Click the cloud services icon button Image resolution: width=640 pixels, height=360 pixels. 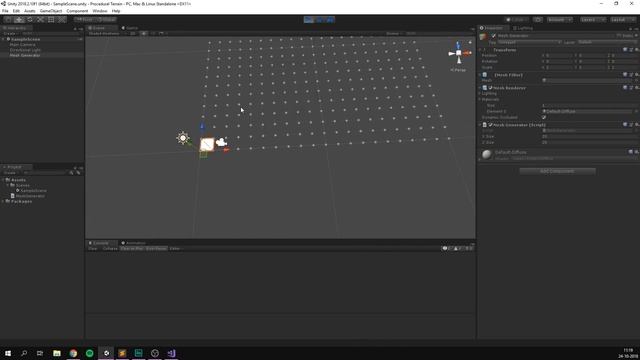pyautogui.click(x=538, y=20)
